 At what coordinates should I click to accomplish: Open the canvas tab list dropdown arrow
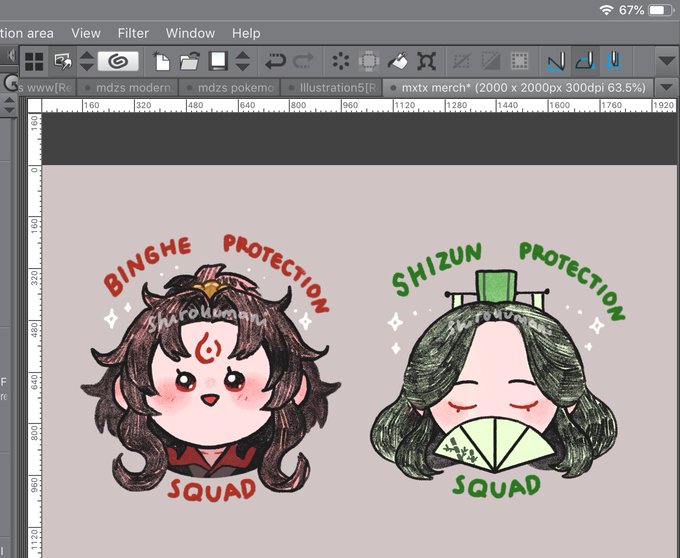667,88
